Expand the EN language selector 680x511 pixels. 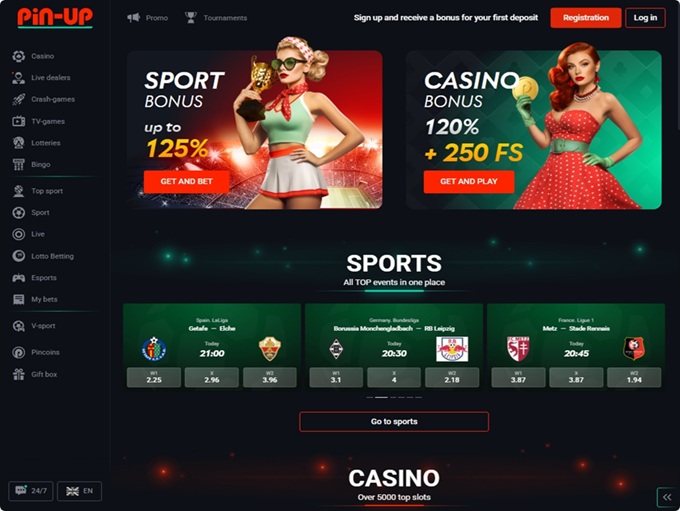point(79,491)
